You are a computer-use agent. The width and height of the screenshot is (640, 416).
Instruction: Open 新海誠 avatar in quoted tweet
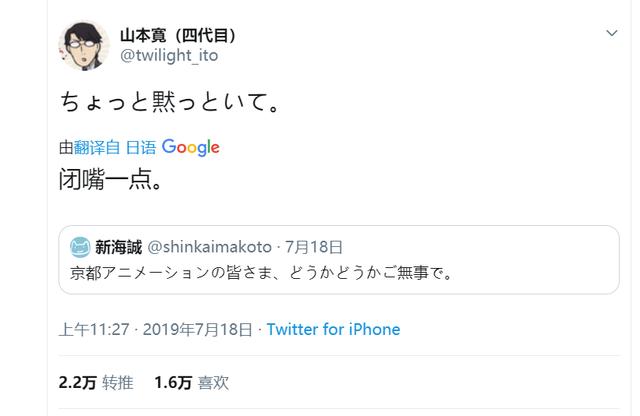pyautogui.click(x=80, y=247)
